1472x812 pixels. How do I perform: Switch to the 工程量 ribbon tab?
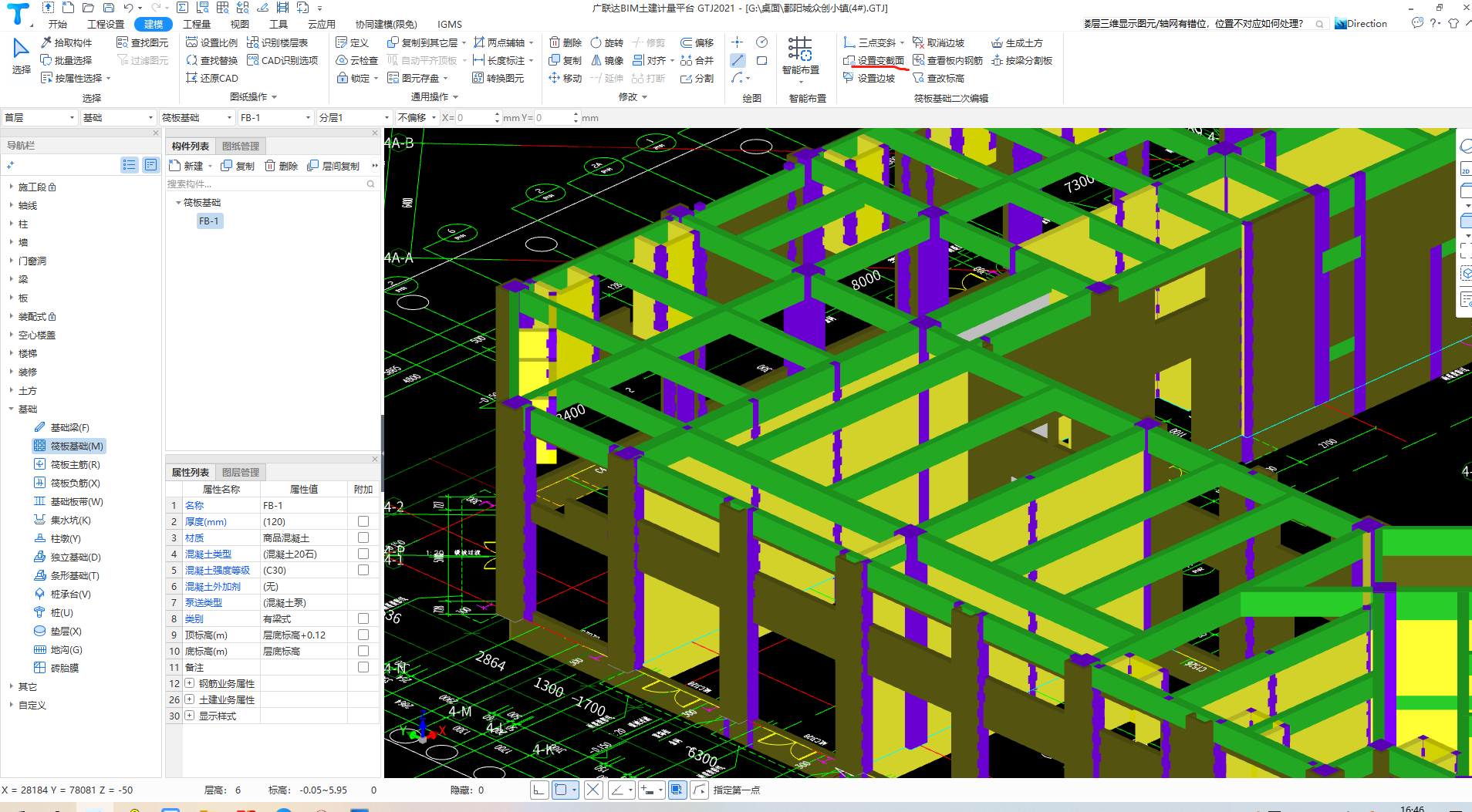(x=197, y=24)
